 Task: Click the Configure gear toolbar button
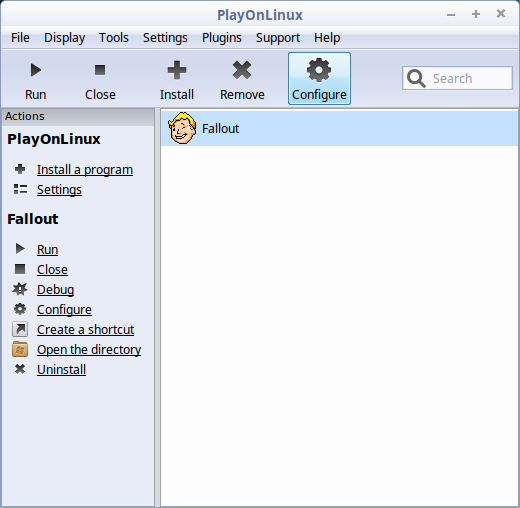[319, 79]
